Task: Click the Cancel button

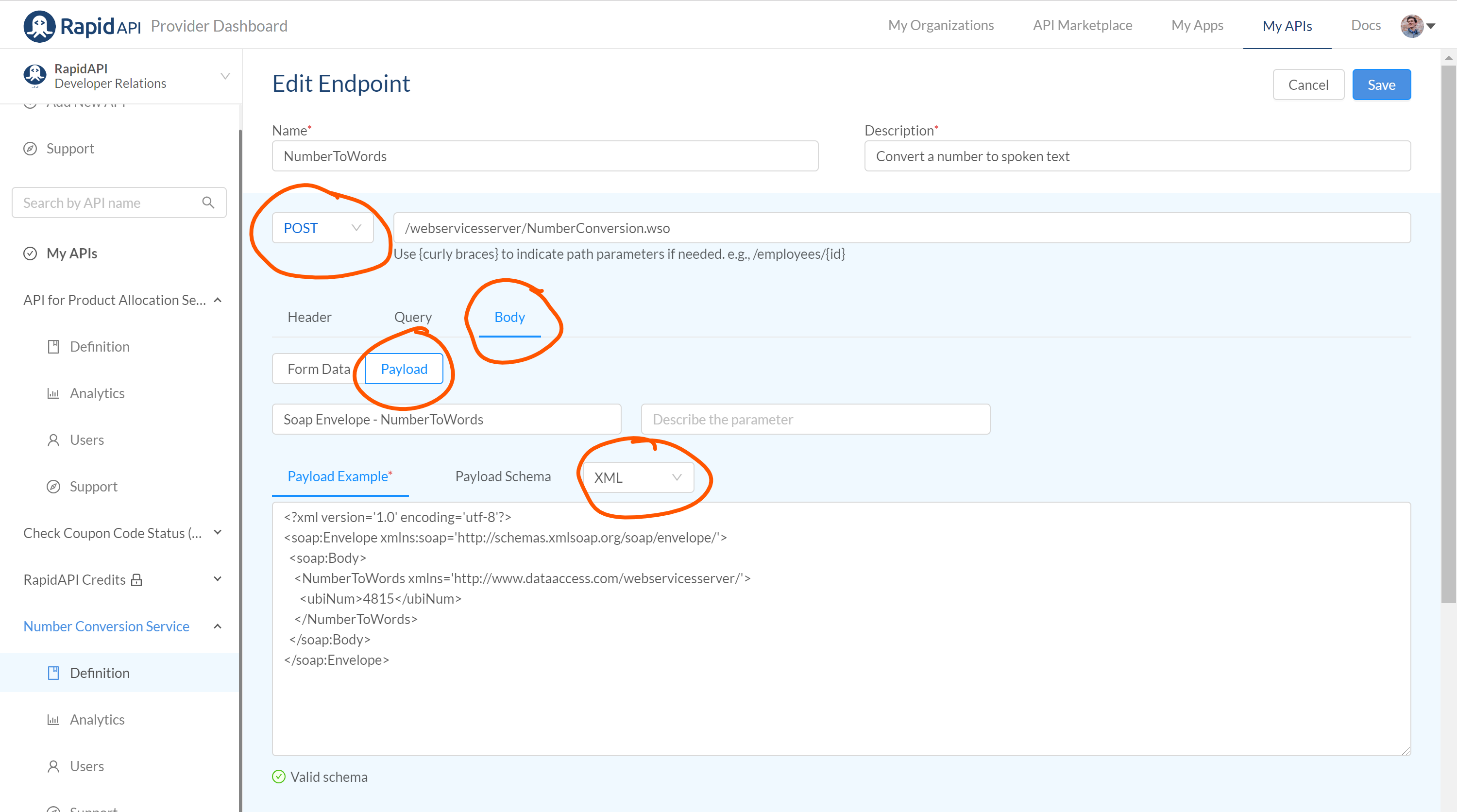Action: 1308,85
